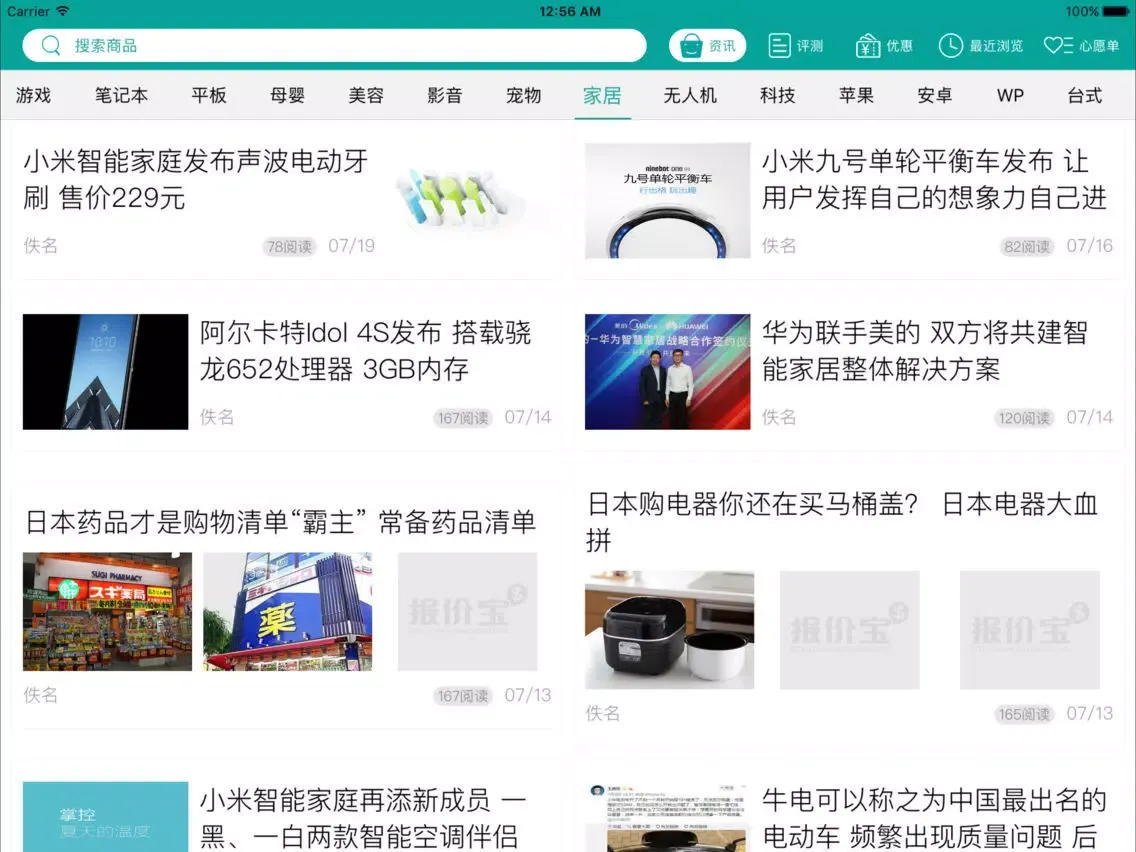This screenshot has height=852, width=1136.
Task: Open the 牛电 scooter post thumbnail
Action: (667, 816)
